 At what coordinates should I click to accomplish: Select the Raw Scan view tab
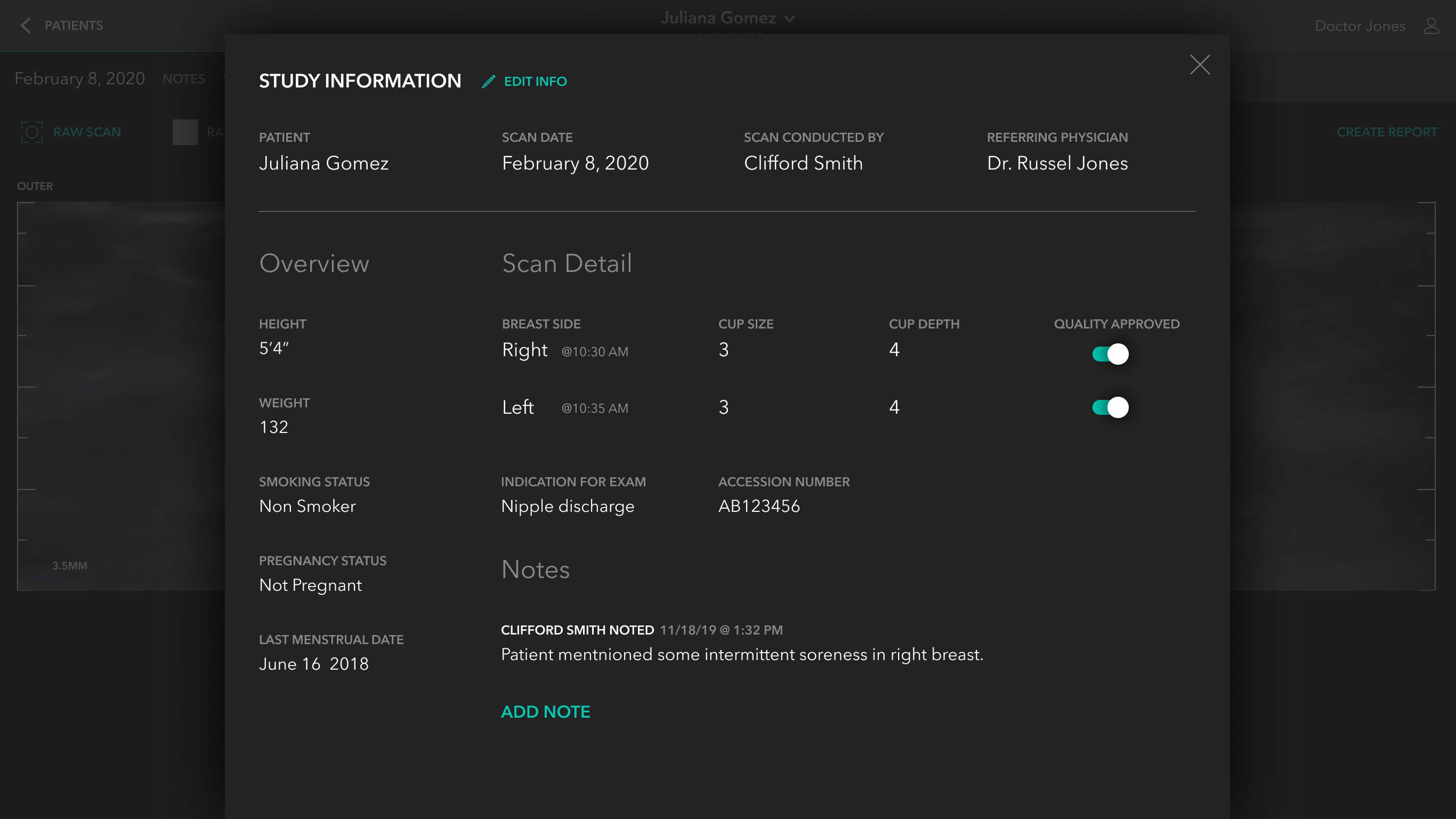point(86,132)
